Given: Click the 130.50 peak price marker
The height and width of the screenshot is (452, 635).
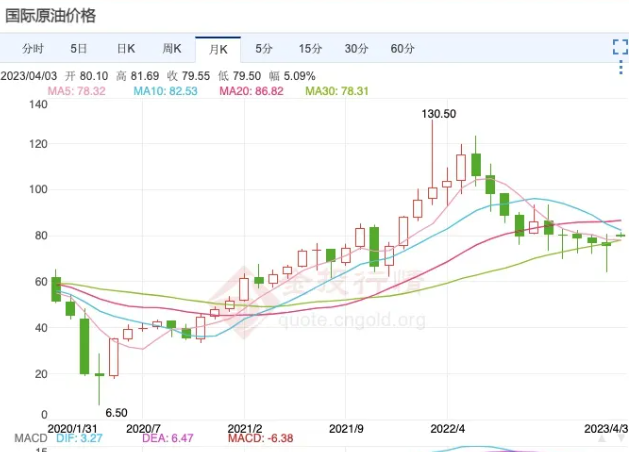Looking at the screenshot, I should coord(439,115).
